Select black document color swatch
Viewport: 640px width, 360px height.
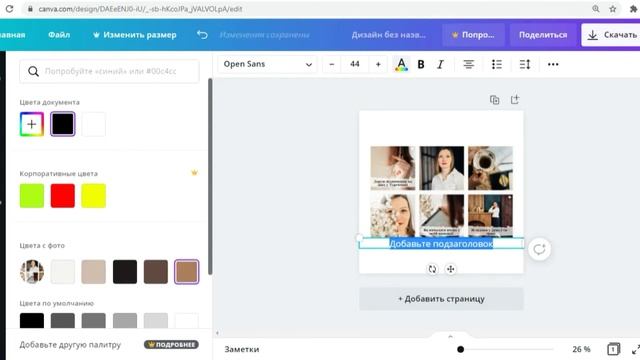pos(63,124)
